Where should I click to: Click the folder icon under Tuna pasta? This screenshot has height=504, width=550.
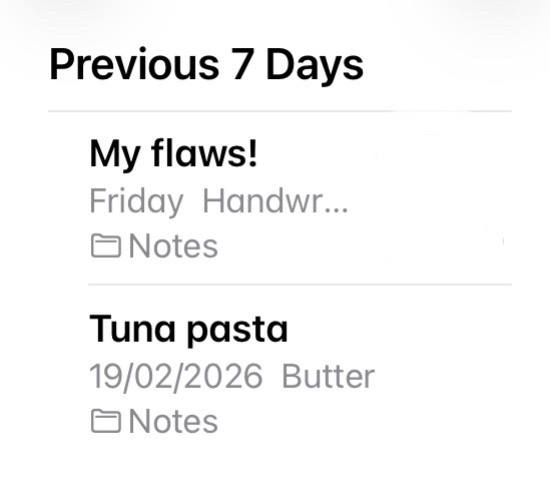(106, 421)
